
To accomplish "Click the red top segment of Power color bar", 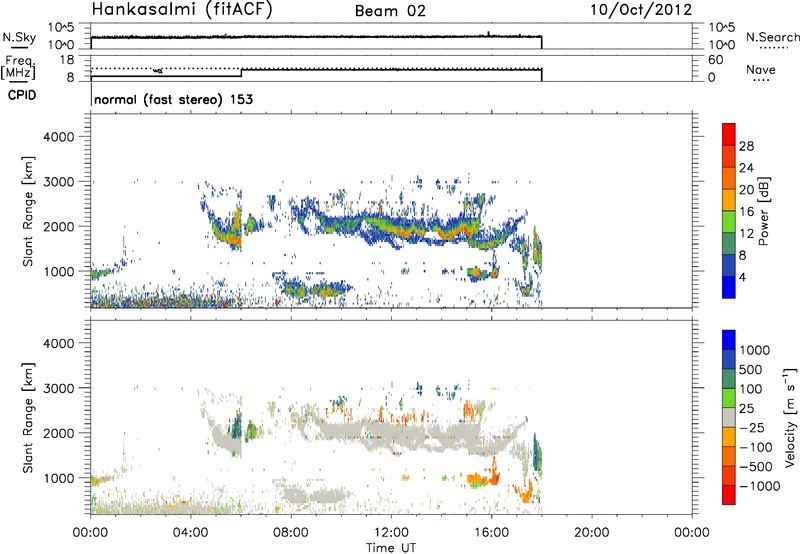I will coord(729,135).
